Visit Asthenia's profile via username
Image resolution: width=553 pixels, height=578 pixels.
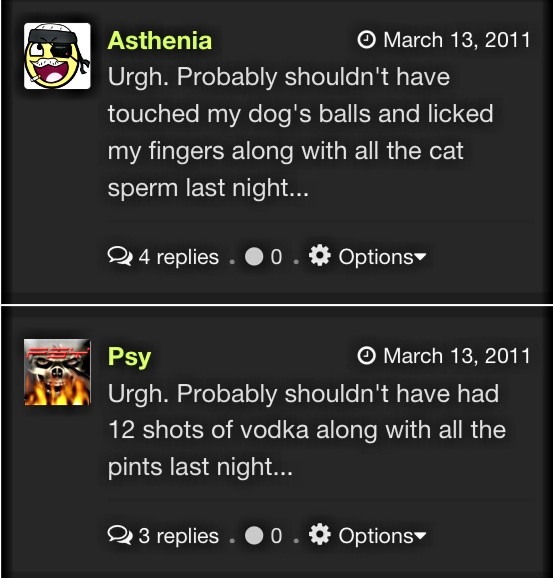pyautogui.click(x=160, y=40)
